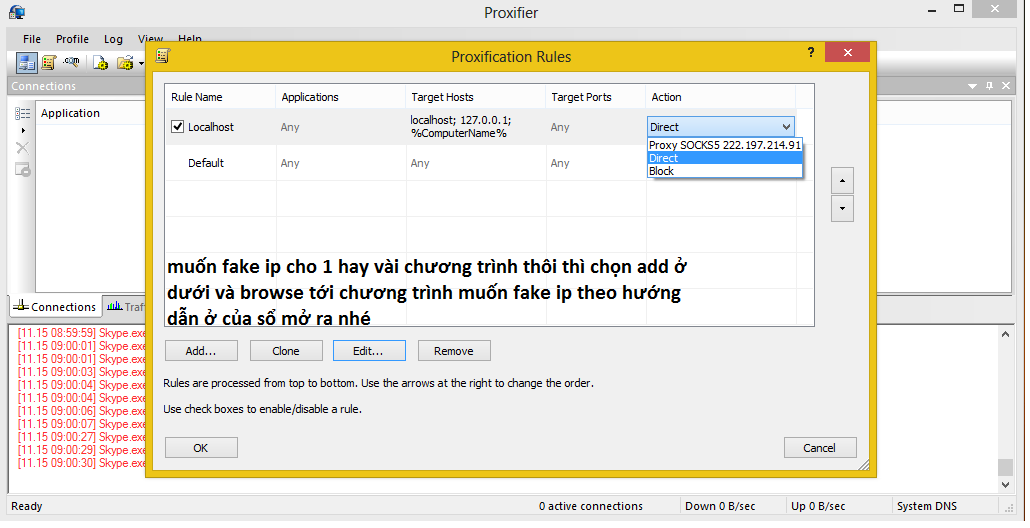Image resolution: width=1030 pixels, height=528 pixels.
Task: Open the File menu
Action: point(32,39)
